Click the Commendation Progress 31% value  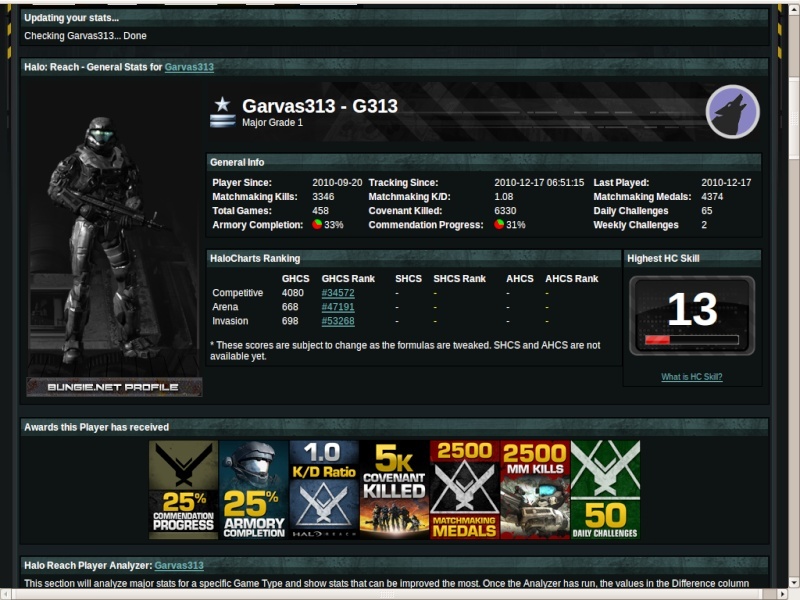[516, 225]
